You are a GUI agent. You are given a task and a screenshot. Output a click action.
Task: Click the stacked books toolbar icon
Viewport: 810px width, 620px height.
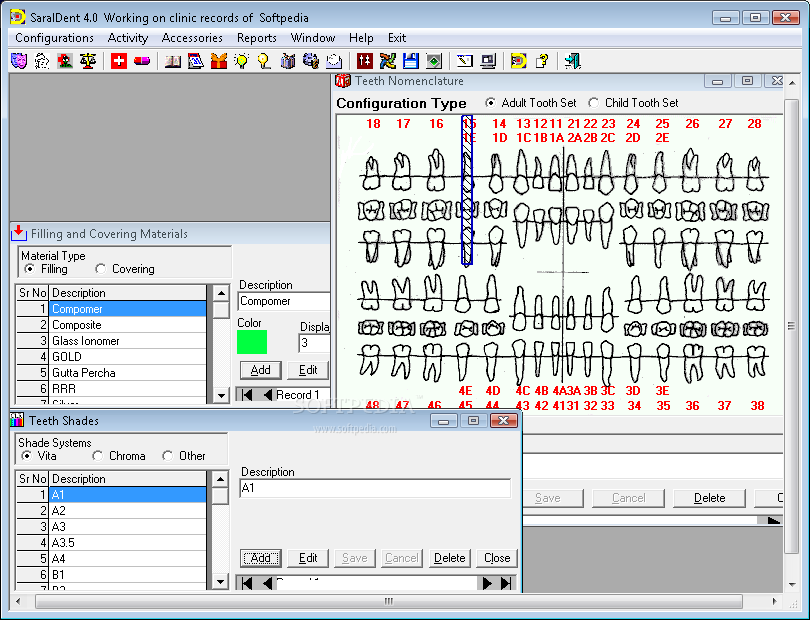[288, 61]
